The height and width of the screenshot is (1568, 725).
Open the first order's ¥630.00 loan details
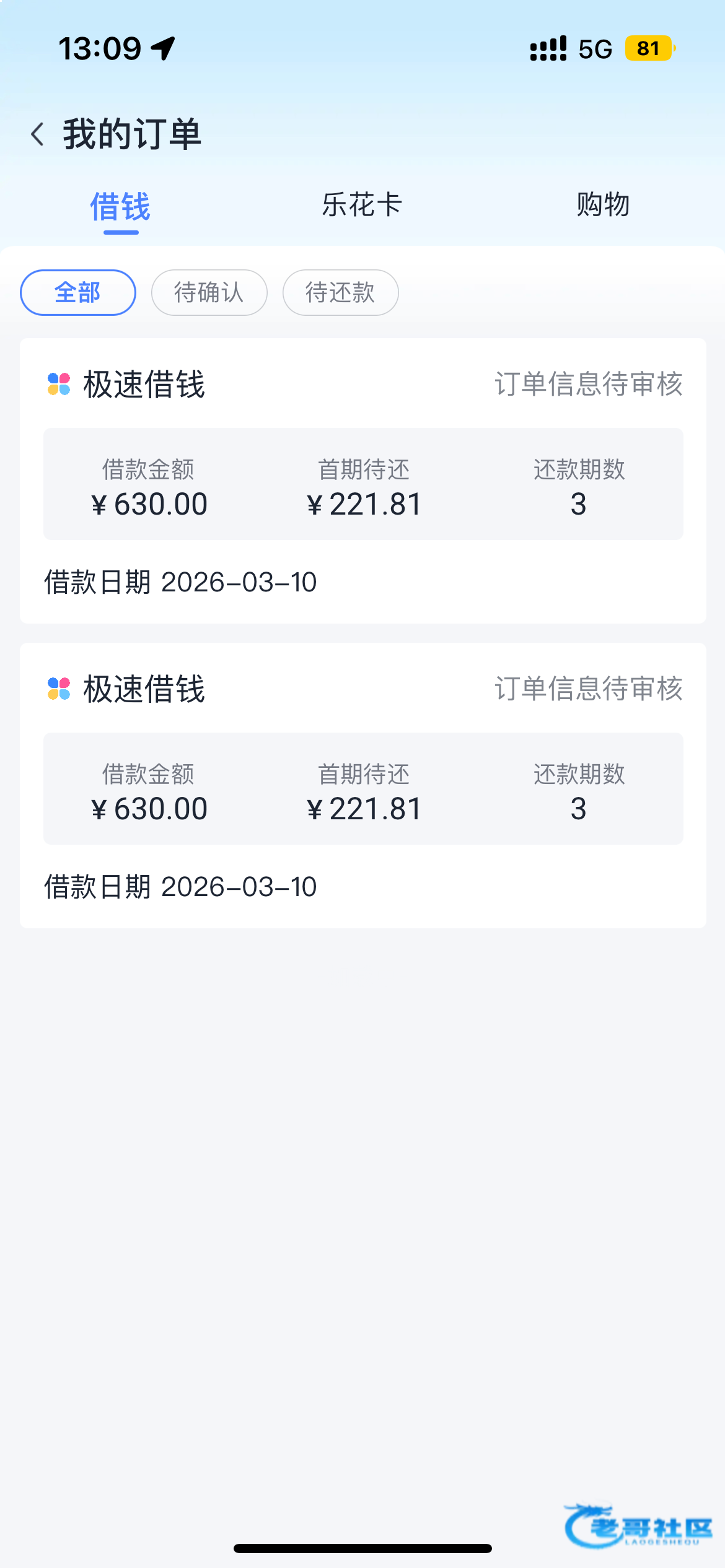click(149, 503)
